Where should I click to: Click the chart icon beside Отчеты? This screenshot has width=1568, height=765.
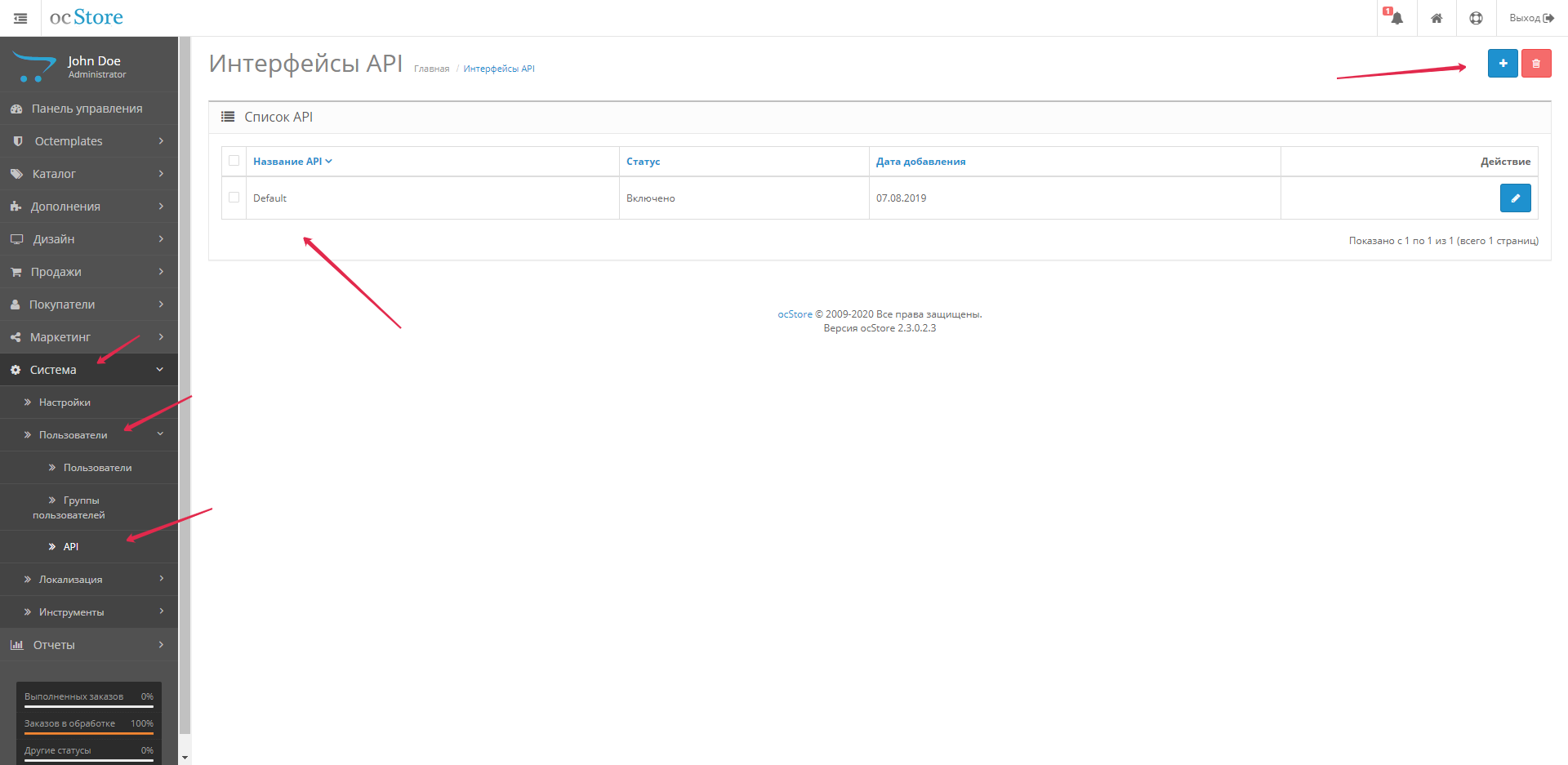[16, 645]
